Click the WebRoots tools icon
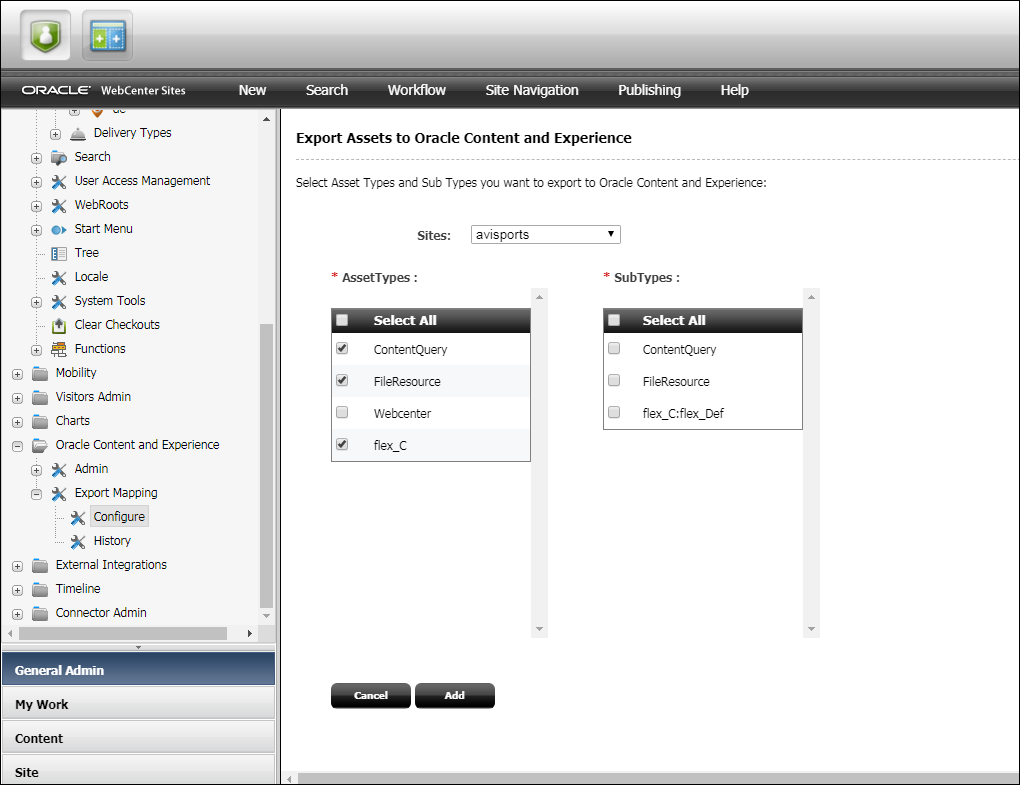Screen dimensions: 1020x785 pos(59,206)
